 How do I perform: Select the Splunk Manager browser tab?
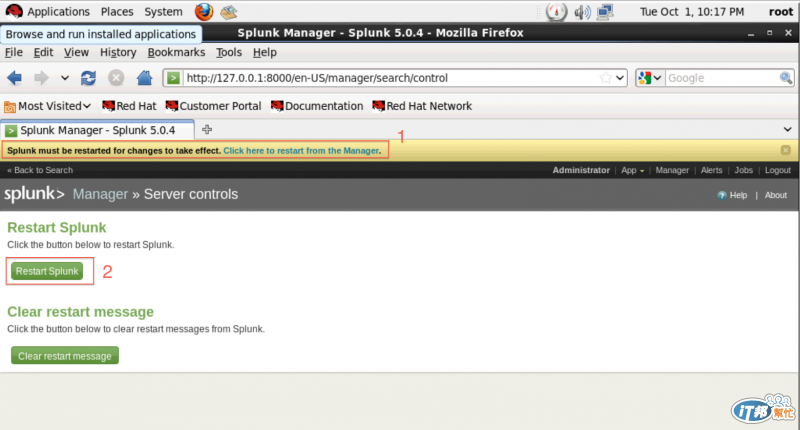click(x=97, y=130)
